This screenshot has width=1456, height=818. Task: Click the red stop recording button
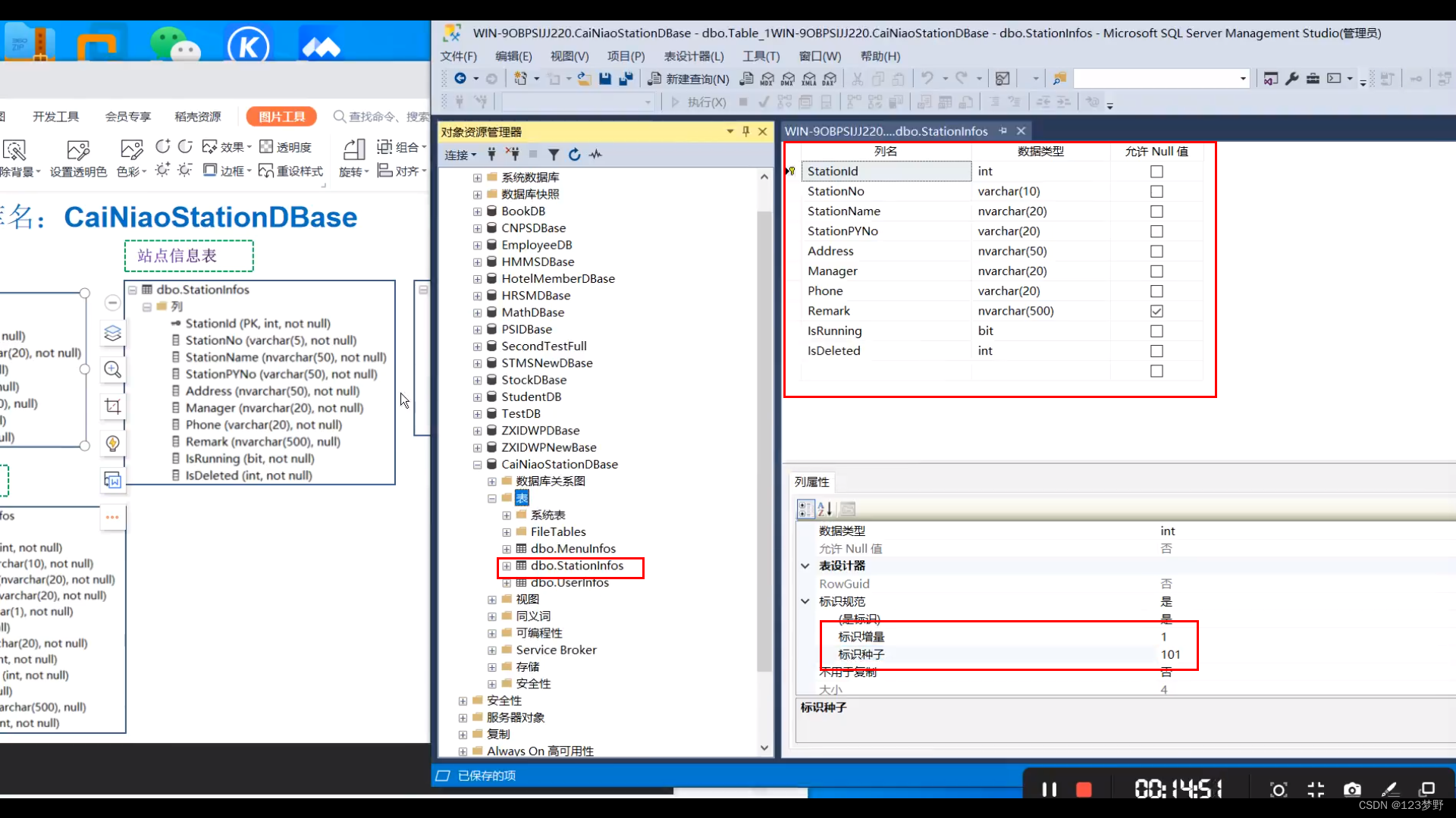click(1084, 789)
